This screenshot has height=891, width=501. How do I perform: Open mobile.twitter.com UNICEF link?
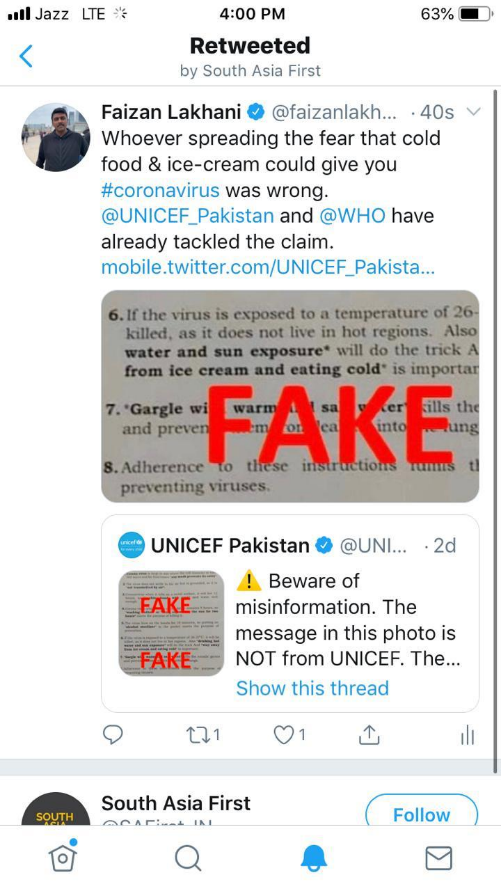(268, 268)
